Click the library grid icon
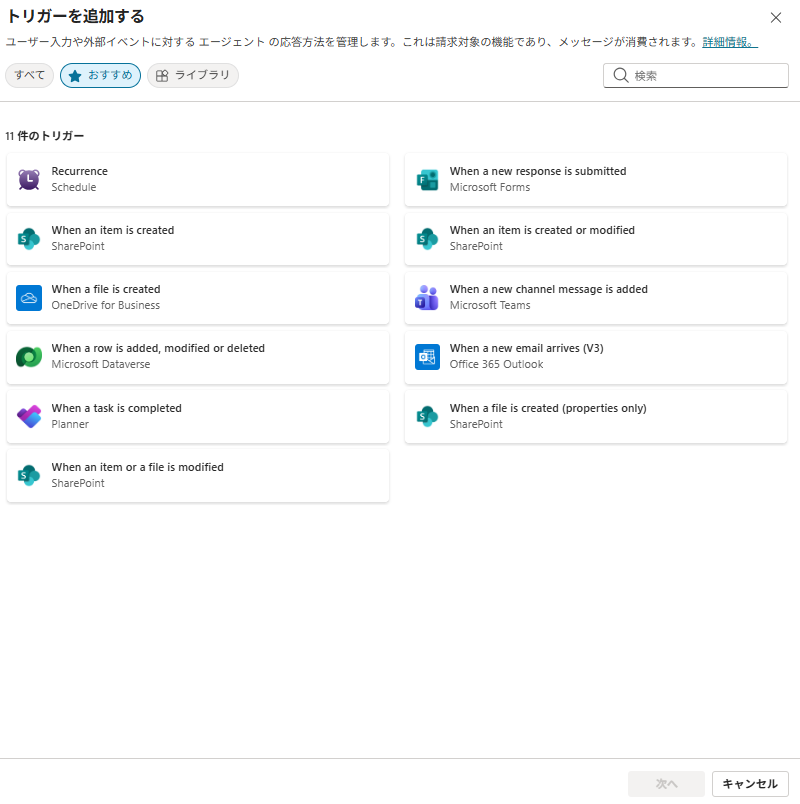The image size is (800, 804). click(x=162, y=76)
